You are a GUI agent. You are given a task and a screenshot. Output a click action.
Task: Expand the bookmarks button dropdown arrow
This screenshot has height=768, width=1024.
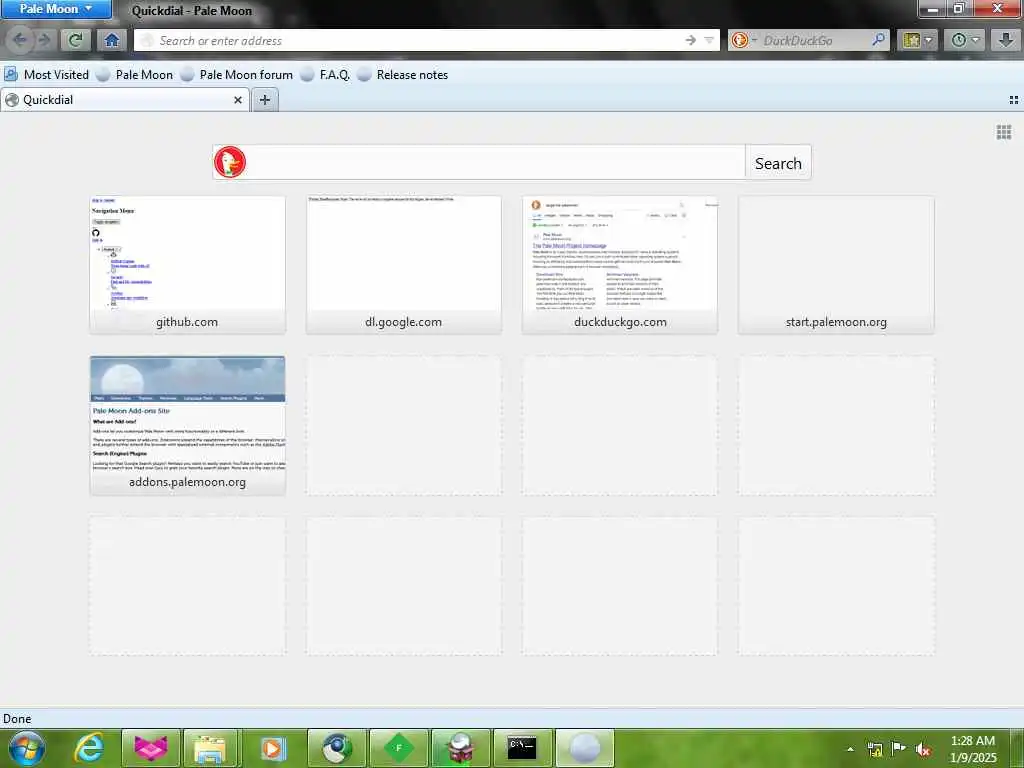click(929, 40)
